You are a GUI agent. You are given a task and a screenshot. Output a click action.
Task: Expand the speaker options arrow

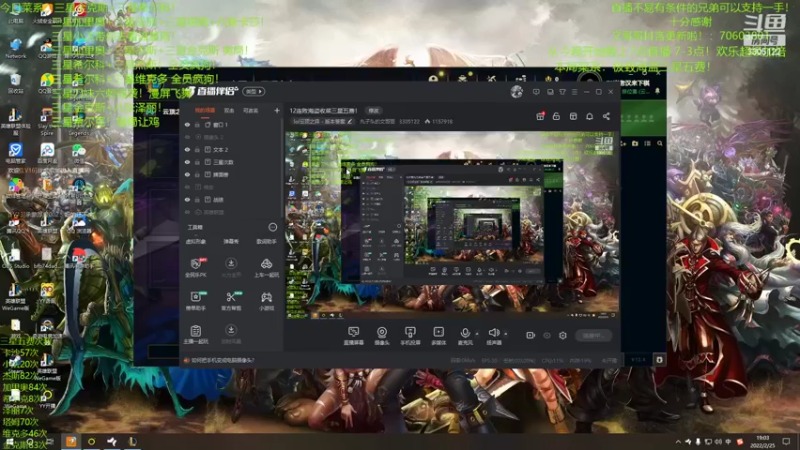point(506,334)
